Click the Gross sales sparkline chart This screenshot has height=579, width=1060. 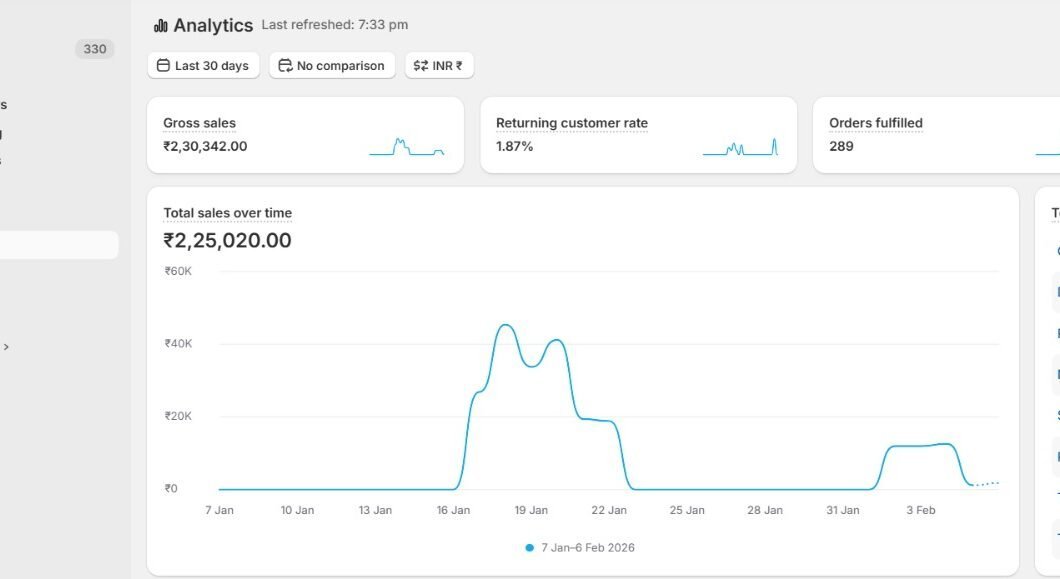pyautogui.click(x=406, y=146)
